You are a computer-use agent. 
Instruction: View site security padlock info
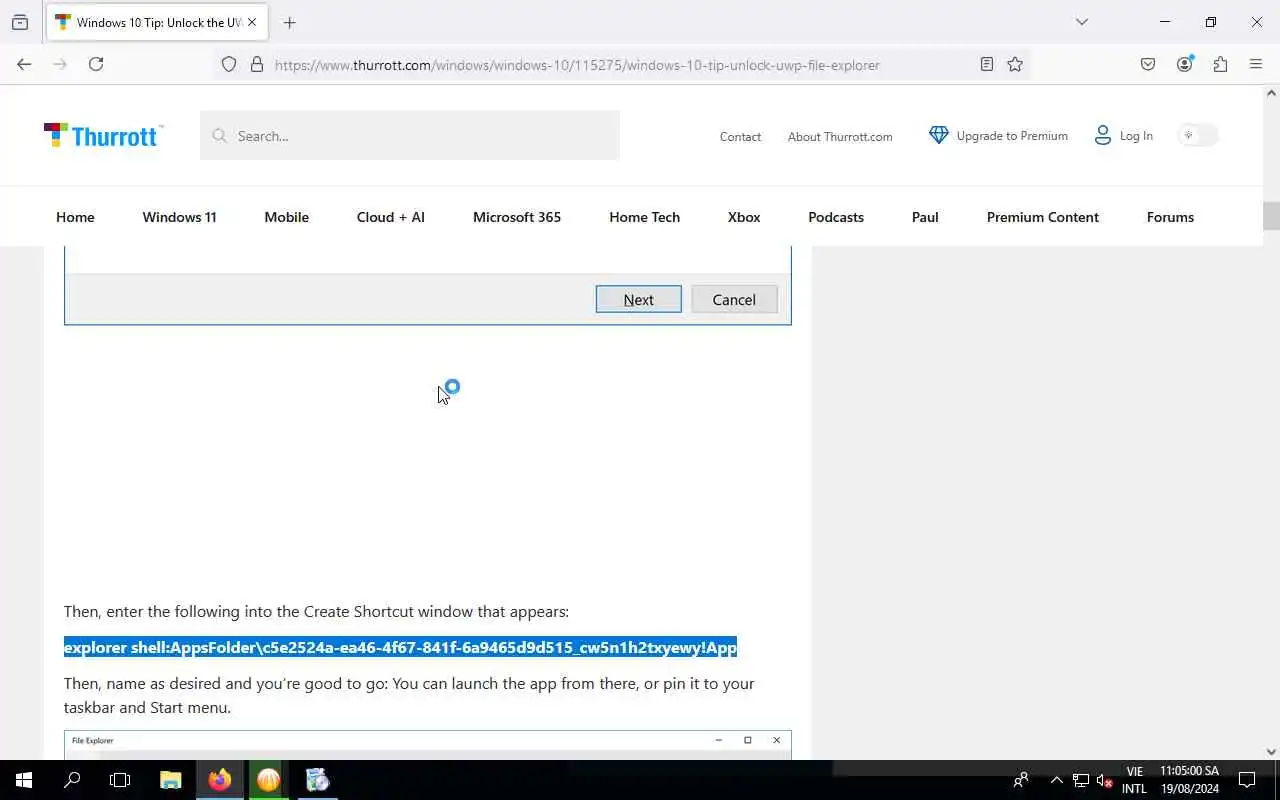click(x=257, y=64)
